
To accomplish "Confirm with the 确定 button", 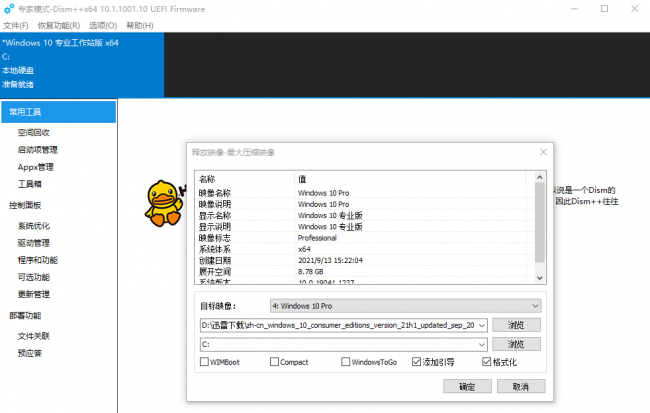I will point(467,386).
